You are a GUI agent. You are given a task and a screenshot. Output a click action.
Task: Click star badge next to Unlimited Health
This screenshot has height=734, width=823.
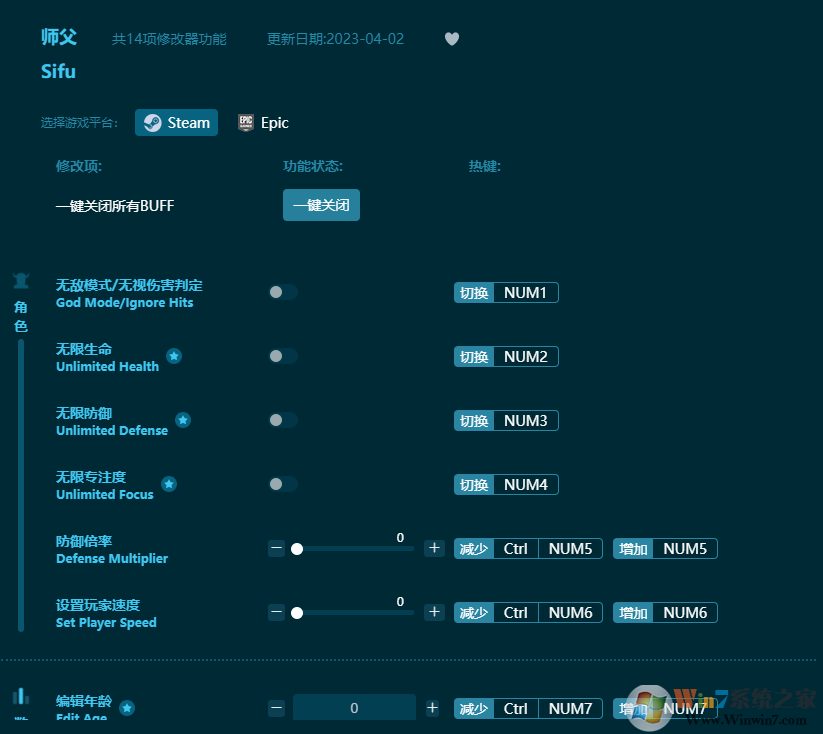(x=174, y=356)
